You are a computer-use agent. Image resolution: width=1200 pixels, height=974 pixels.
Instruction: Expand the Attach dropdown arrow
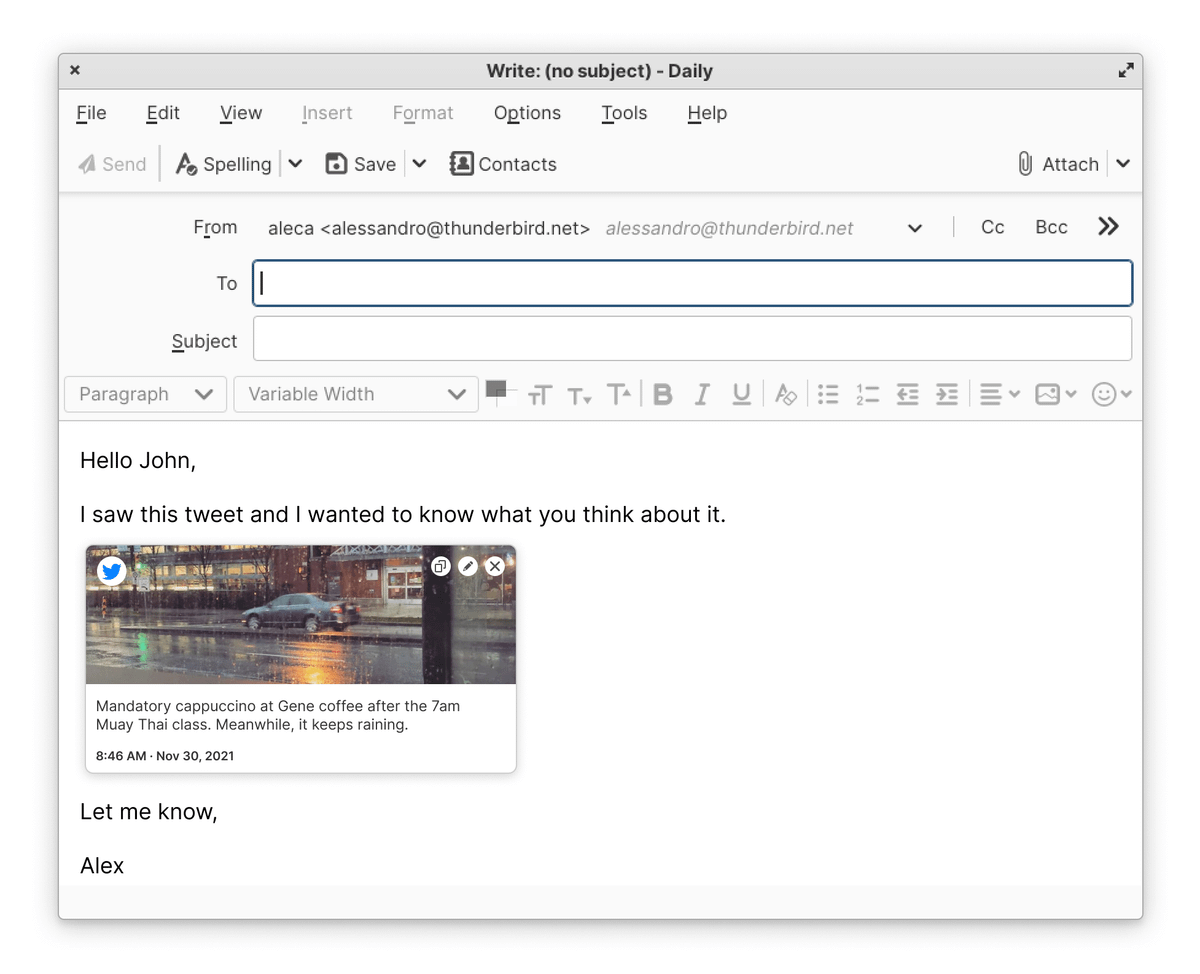1123,164
